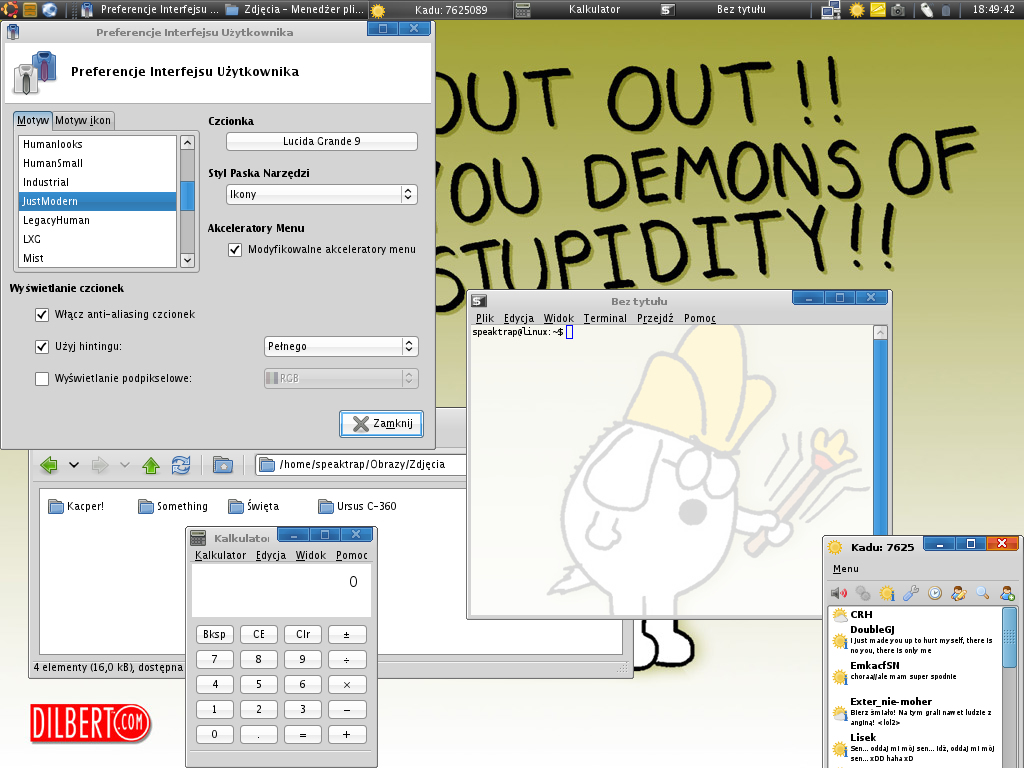1024x768 pixels.
Task: Open the Święta folder
Action: click(254, 506)
